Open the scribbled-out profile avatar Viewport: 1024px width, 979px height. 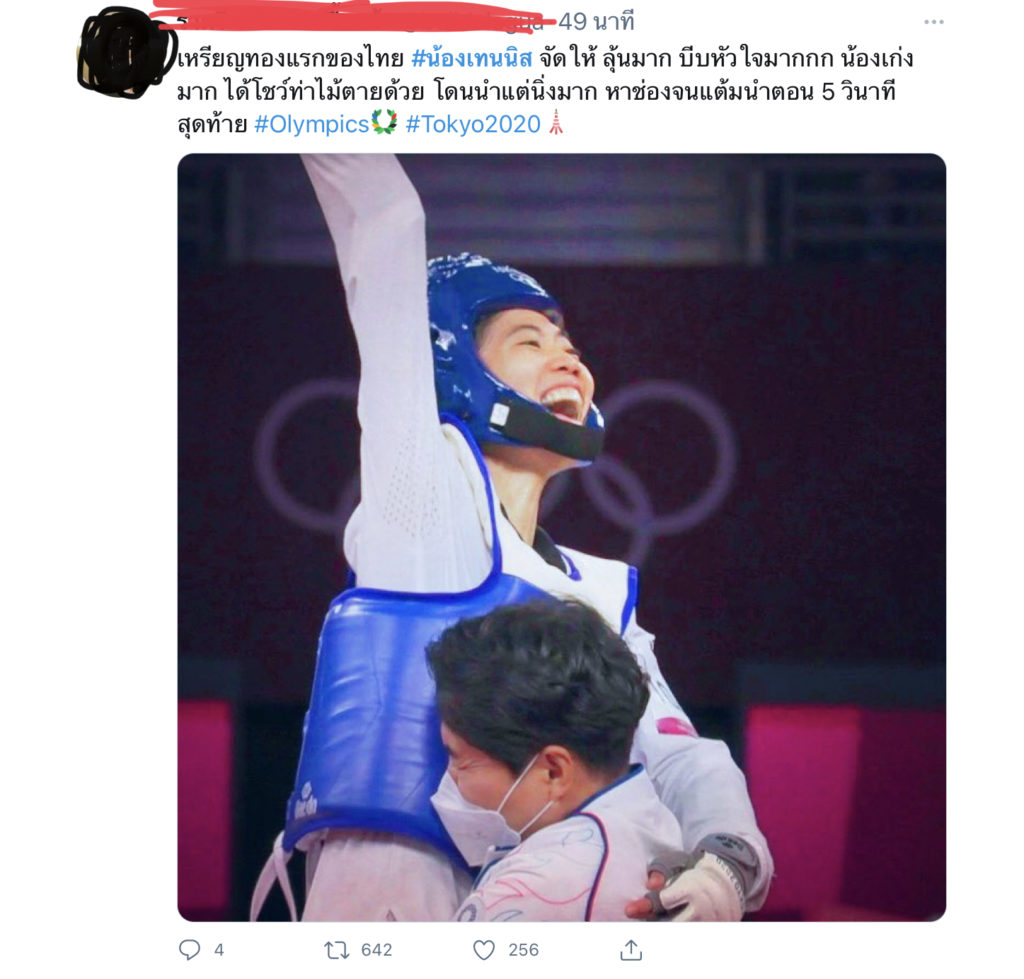point(123,54)
